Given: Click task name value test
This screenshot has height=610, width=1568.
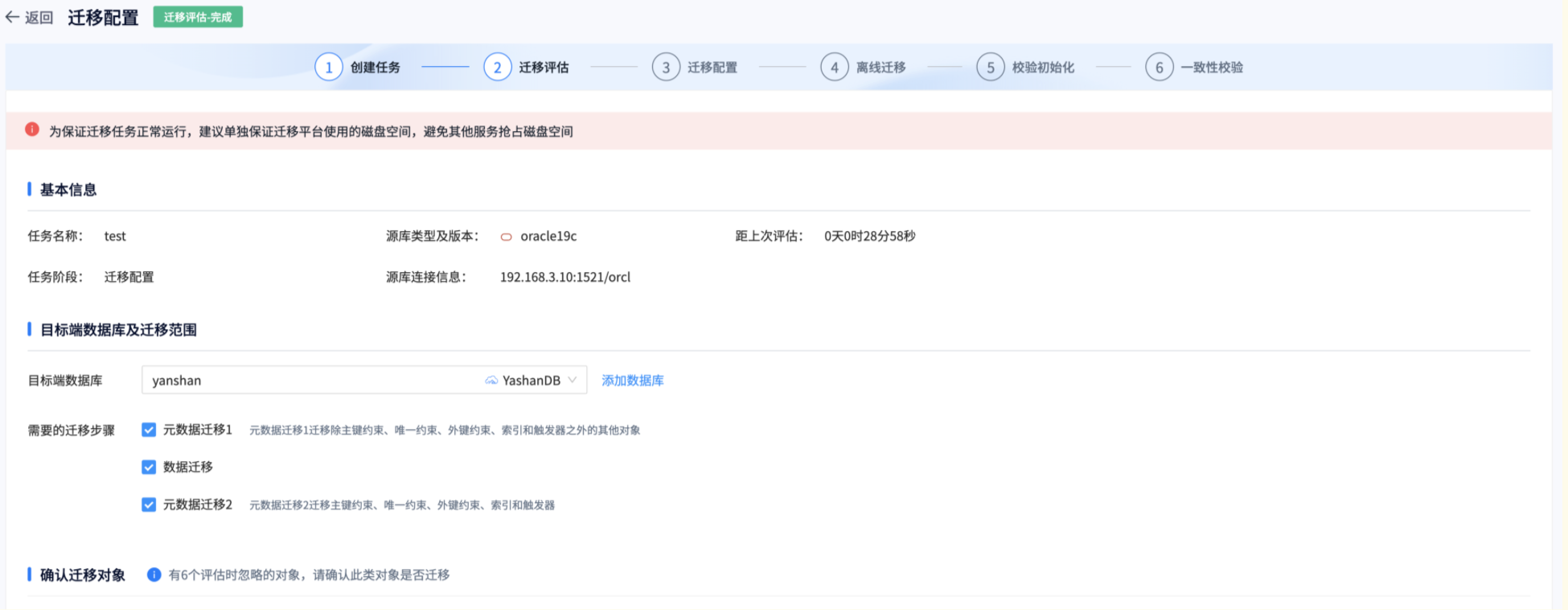Looking at the screenshot, I should (x=115, y=236).
